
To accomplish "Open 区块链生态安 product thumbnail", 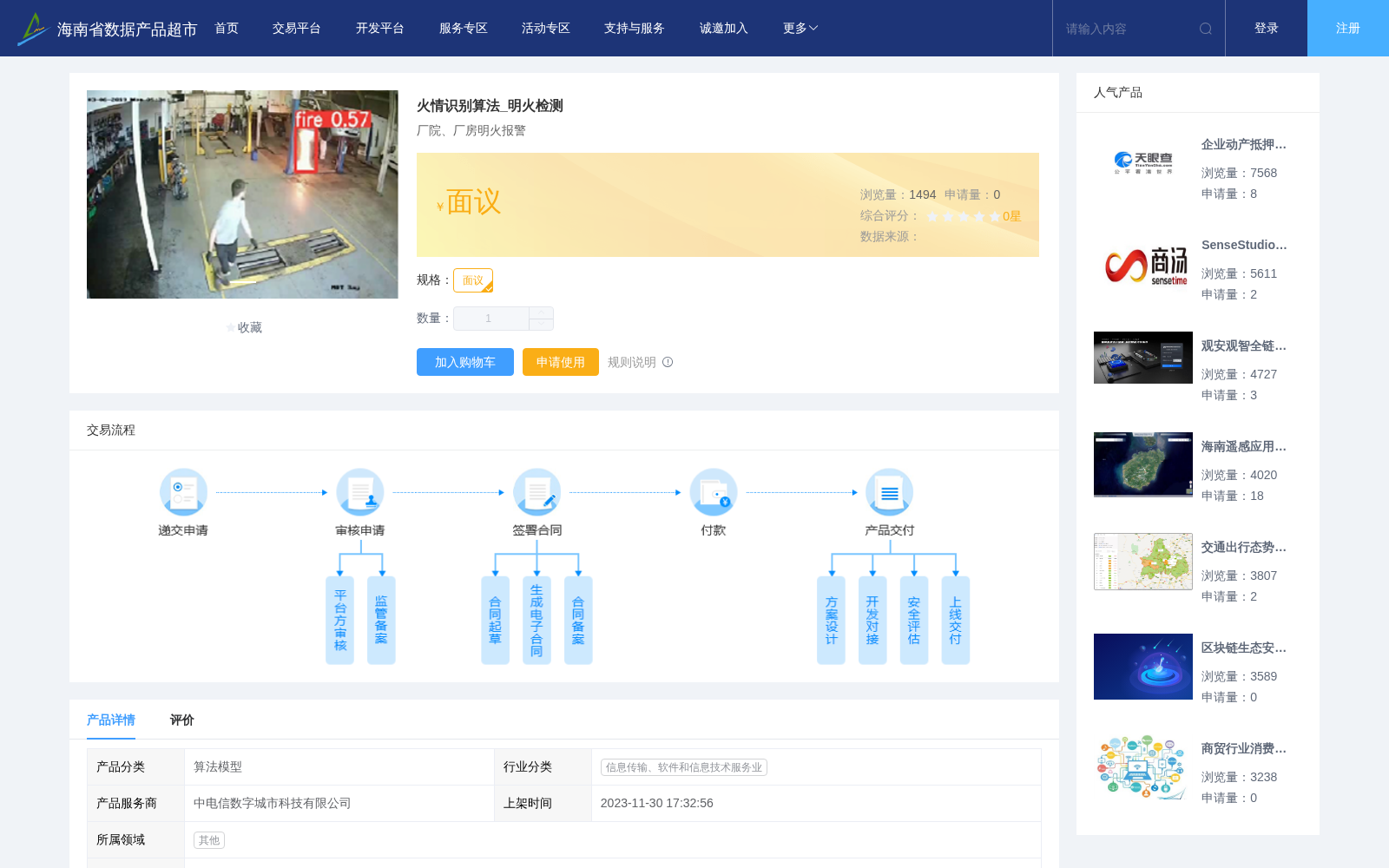I will click(1143, 667).
